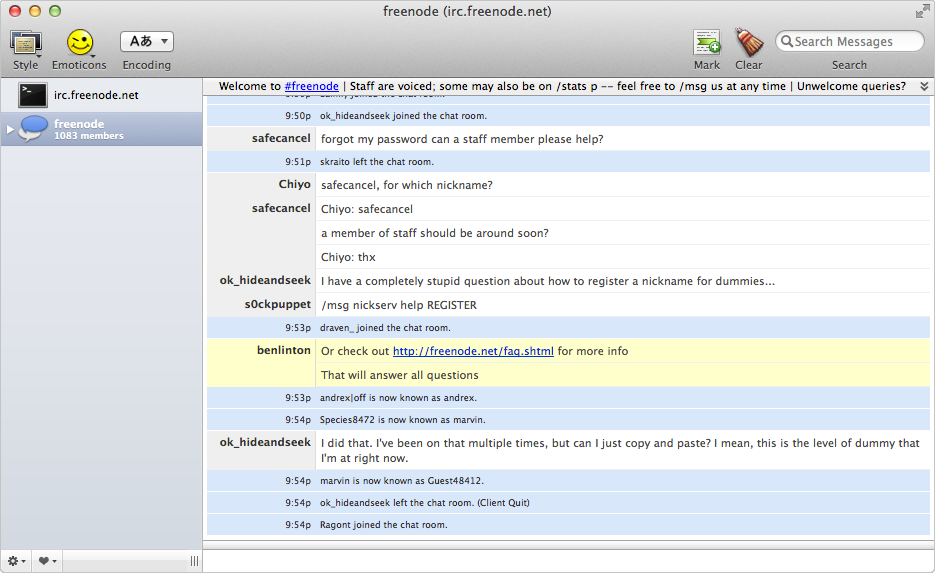Click "Chiyo: thx" message
The height and width of the screenshot is (573, 935).
(348, 257)
